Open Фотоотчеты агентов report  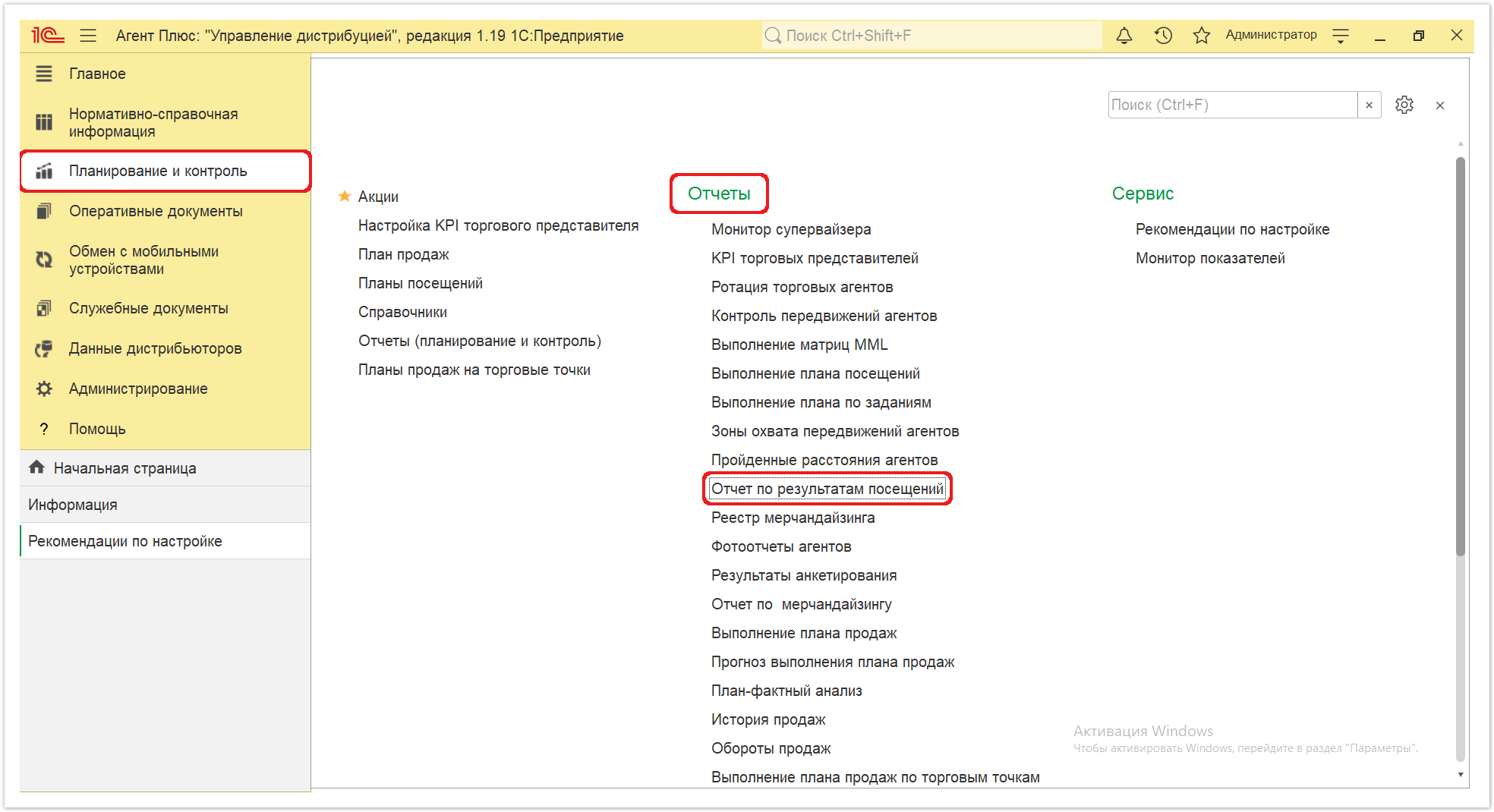781,546
